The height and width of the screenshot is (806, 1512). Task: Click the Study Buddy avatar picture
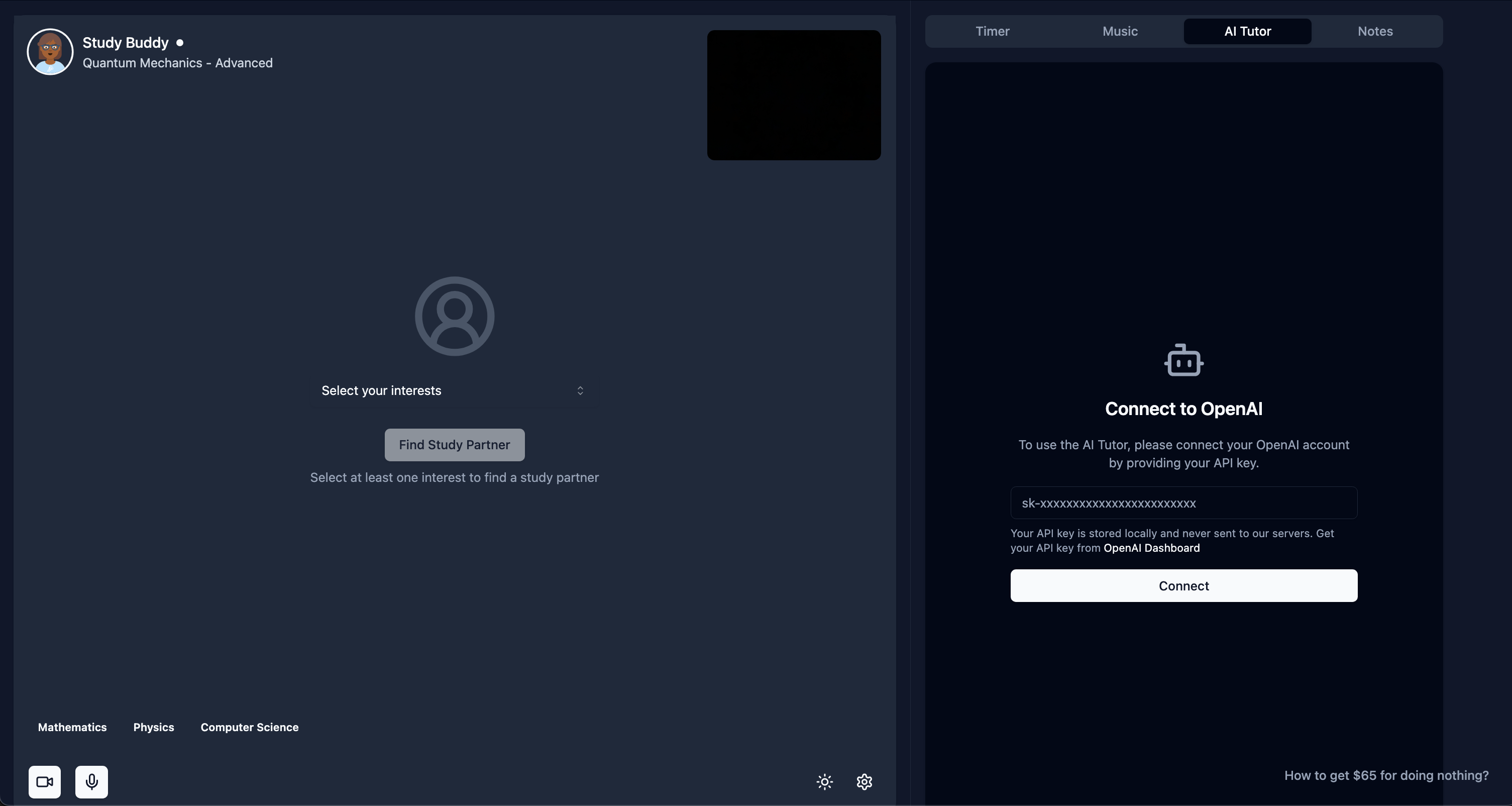(x=50, y=52)
